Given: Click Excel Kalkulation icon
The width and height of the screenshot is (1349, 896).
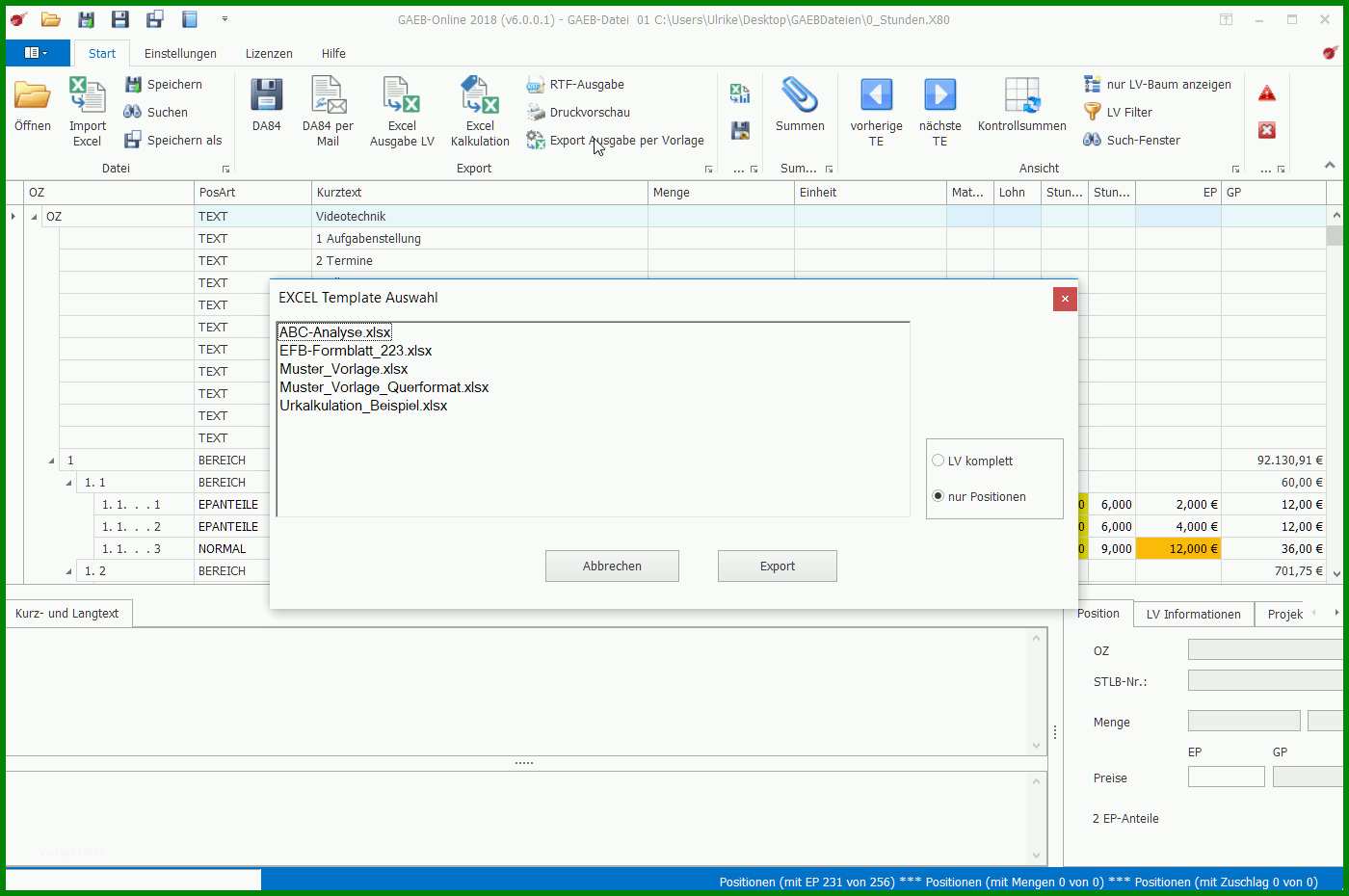Looking at the screenshot, I should click(x=480, y=96).
